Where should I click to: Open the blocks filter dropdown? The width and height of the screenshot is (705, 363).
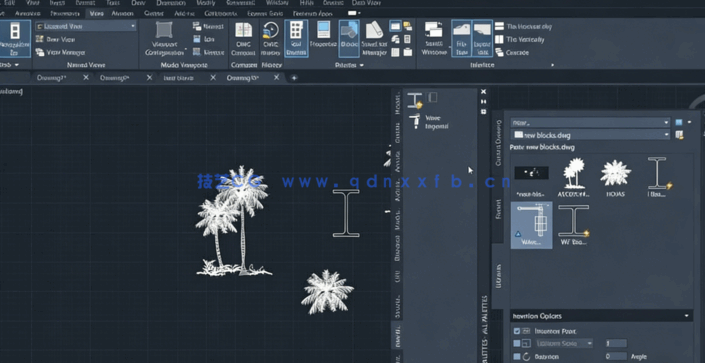[x=590, y=122]
